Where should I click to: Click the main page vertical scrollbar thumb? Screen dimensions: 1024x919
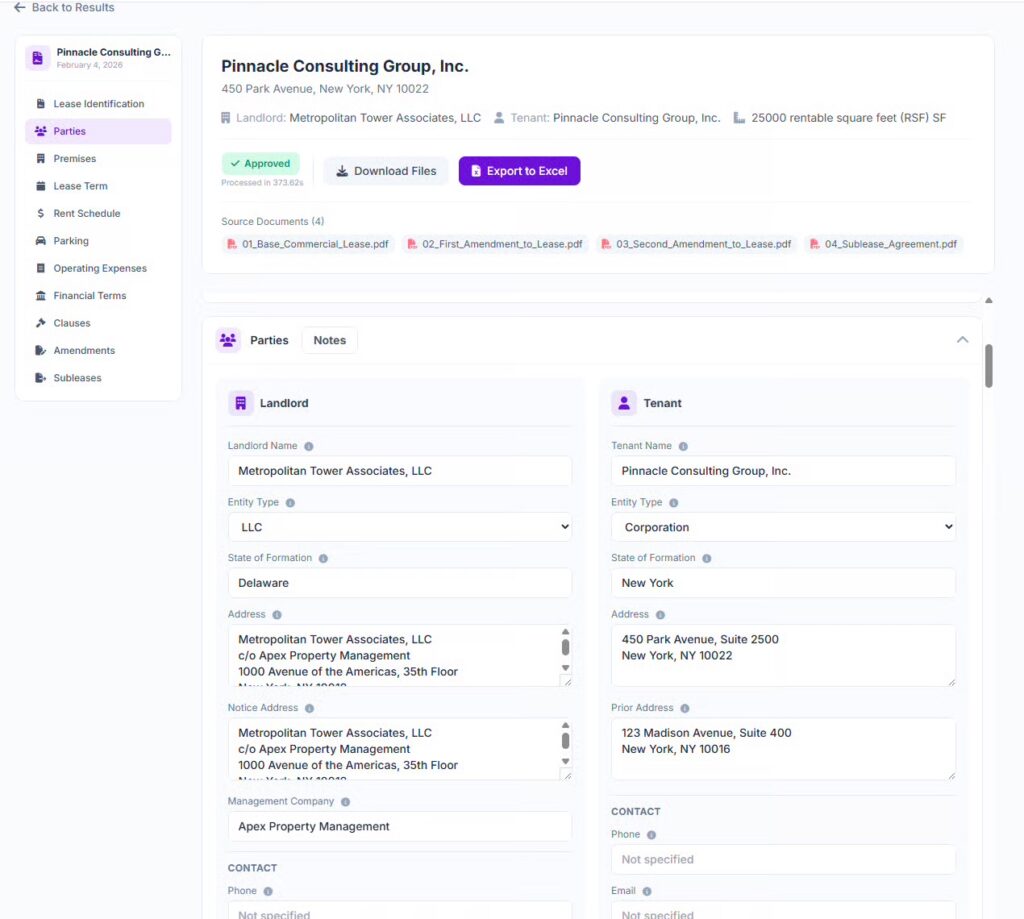tap(988, 365)
